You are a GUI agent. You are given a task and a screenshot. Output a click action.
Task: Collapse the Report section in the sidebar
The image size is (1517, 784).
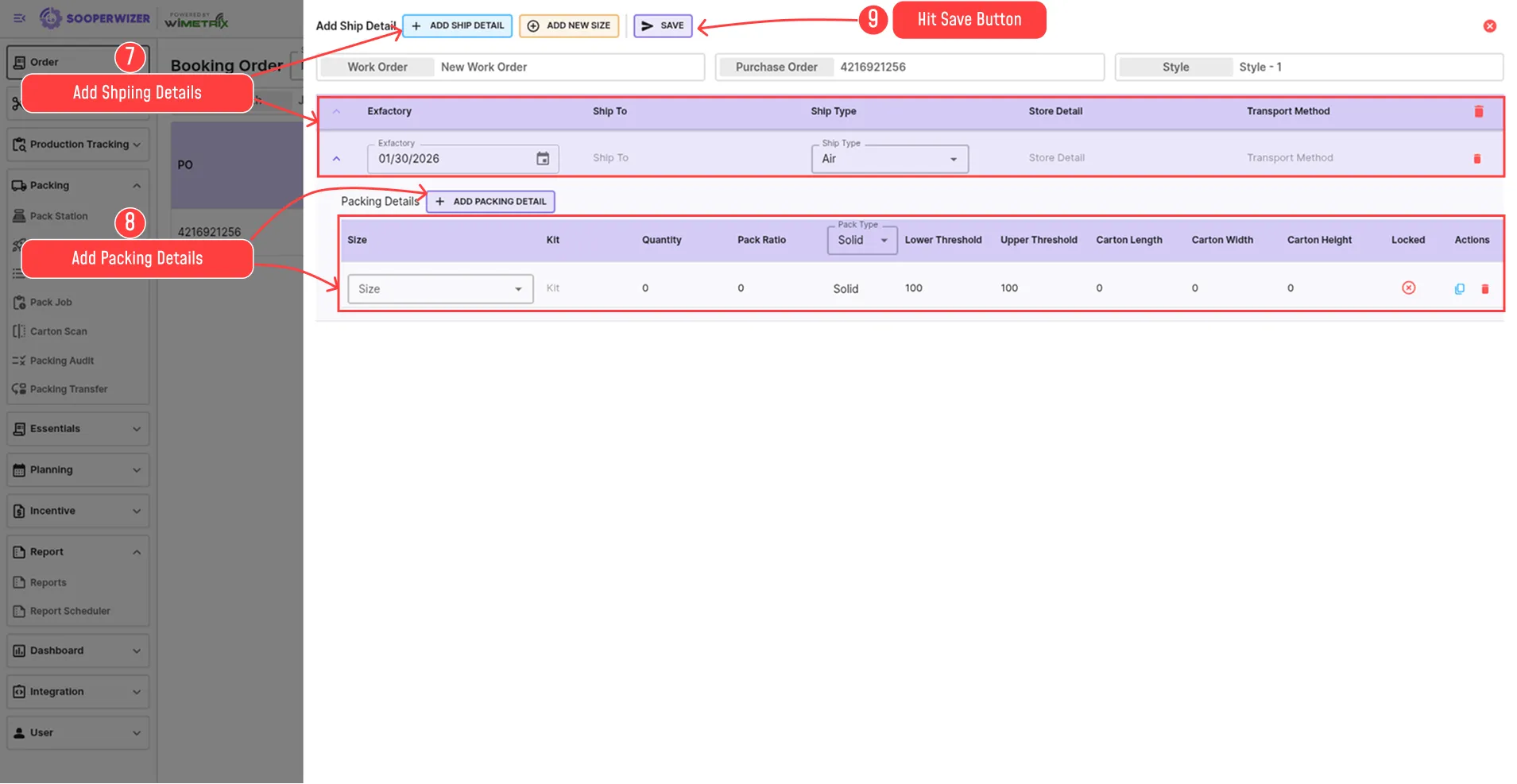[x=135, y=551]
